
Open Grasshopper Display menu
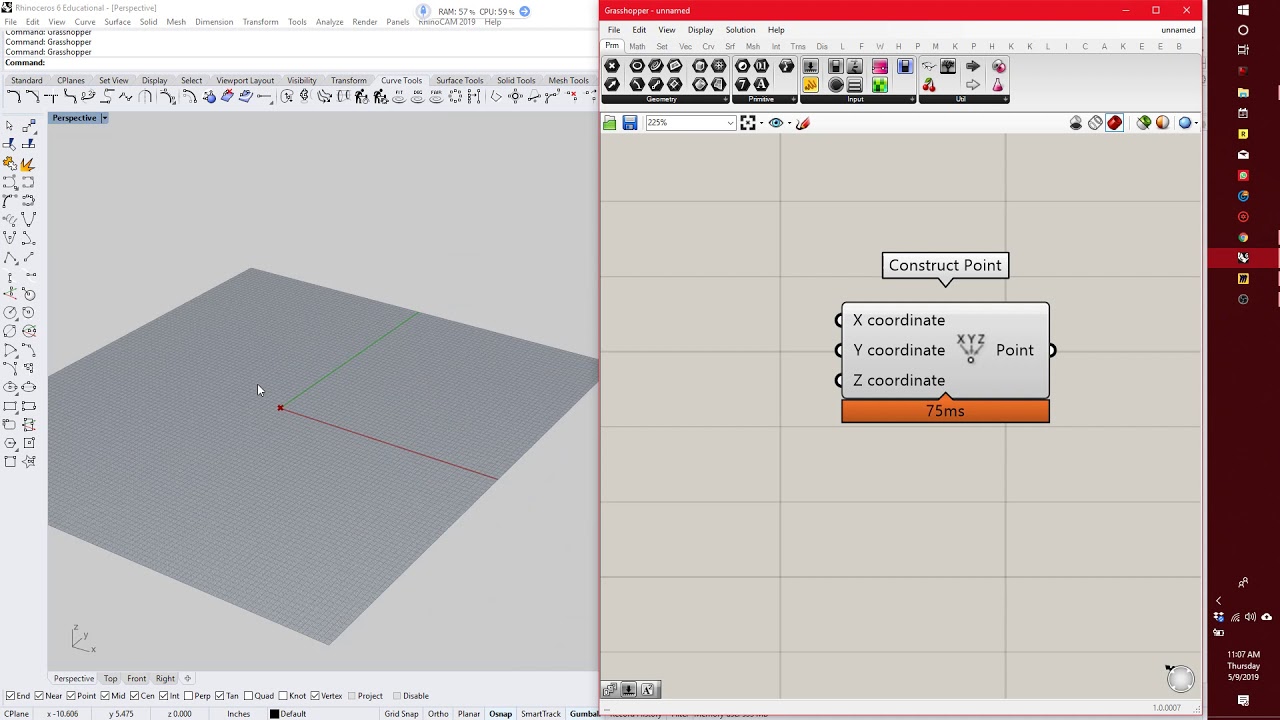point(700,30)
